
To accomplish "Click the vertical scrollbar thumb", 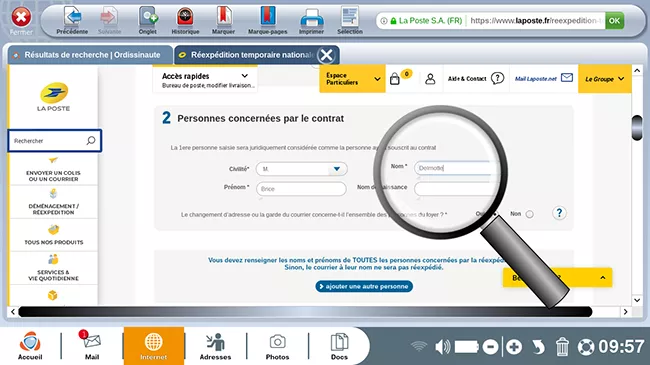I will point(637,128).
